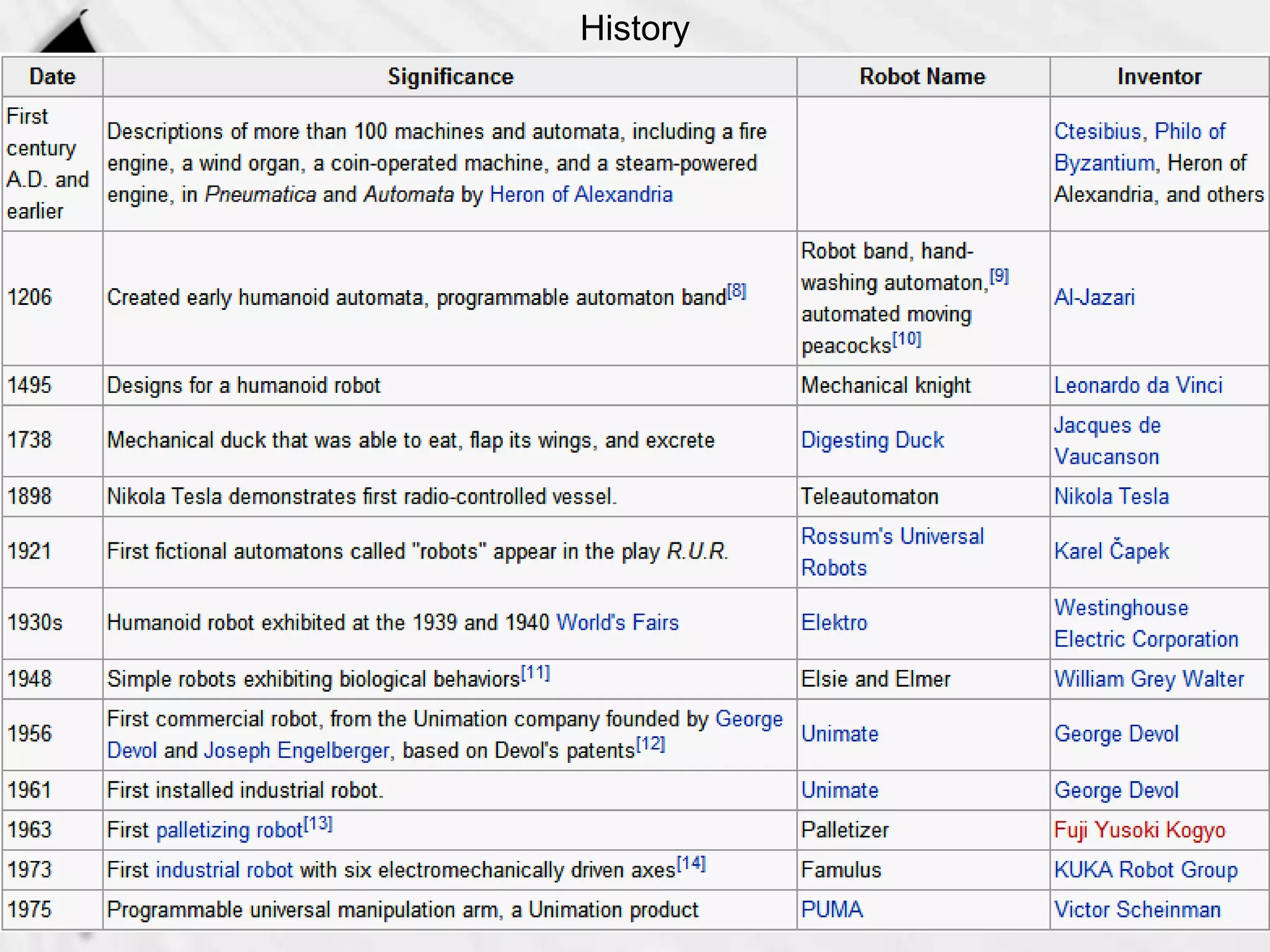Click the Al-Jazari inventor link
Viewport: 1270px width, 952px height.
pyautogui.click(x=1095, y=297)
